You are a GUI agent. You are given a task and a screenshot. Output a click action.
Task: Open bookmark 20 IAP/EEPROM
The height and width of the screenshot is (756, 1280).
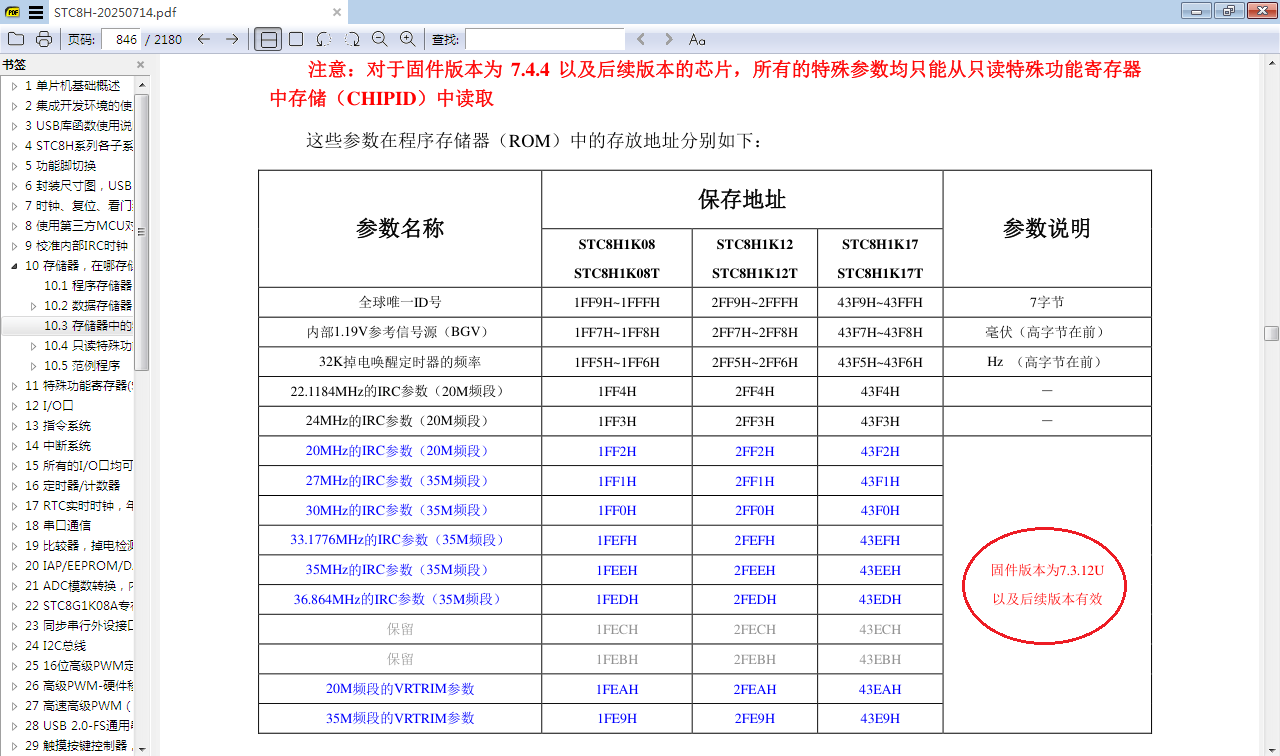[x=78, y=566]
